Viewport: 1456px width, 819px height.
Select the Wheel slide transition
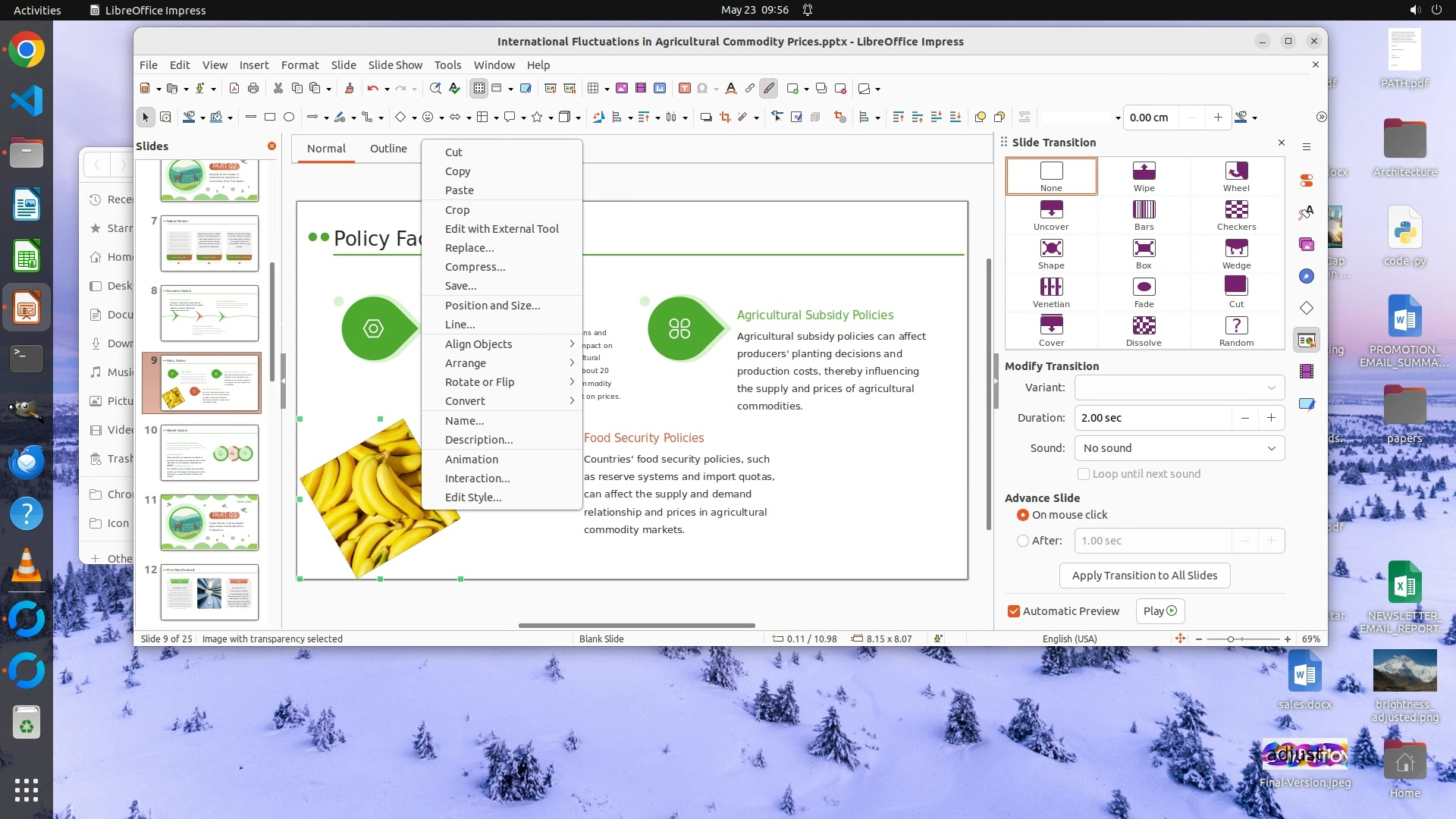[x=1236, y=176]
